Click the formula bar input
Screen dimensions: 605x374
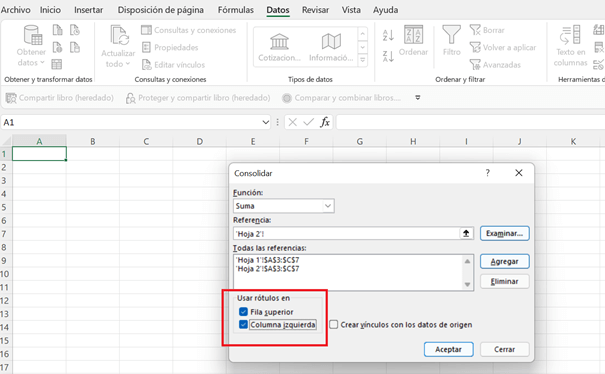(x=470, y=122)
